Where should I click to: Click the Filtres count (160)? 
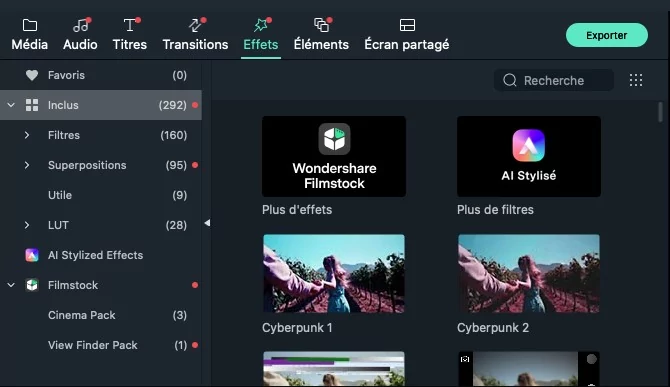173,135
